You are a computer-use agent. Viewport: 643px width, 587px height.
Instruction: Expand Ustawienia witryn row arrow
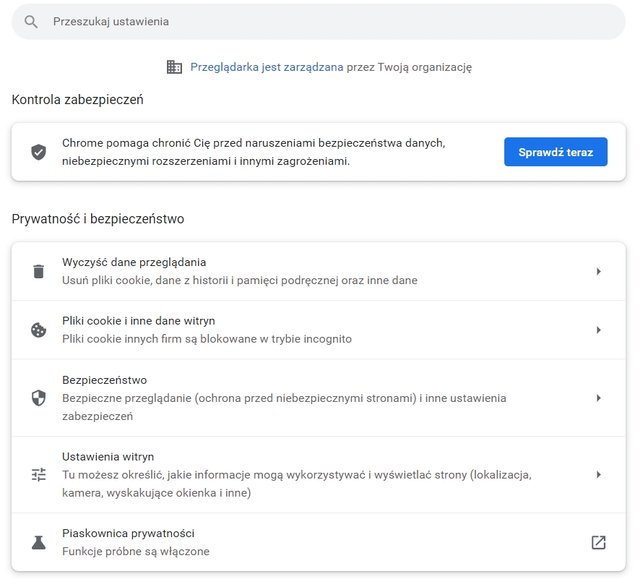599,475
